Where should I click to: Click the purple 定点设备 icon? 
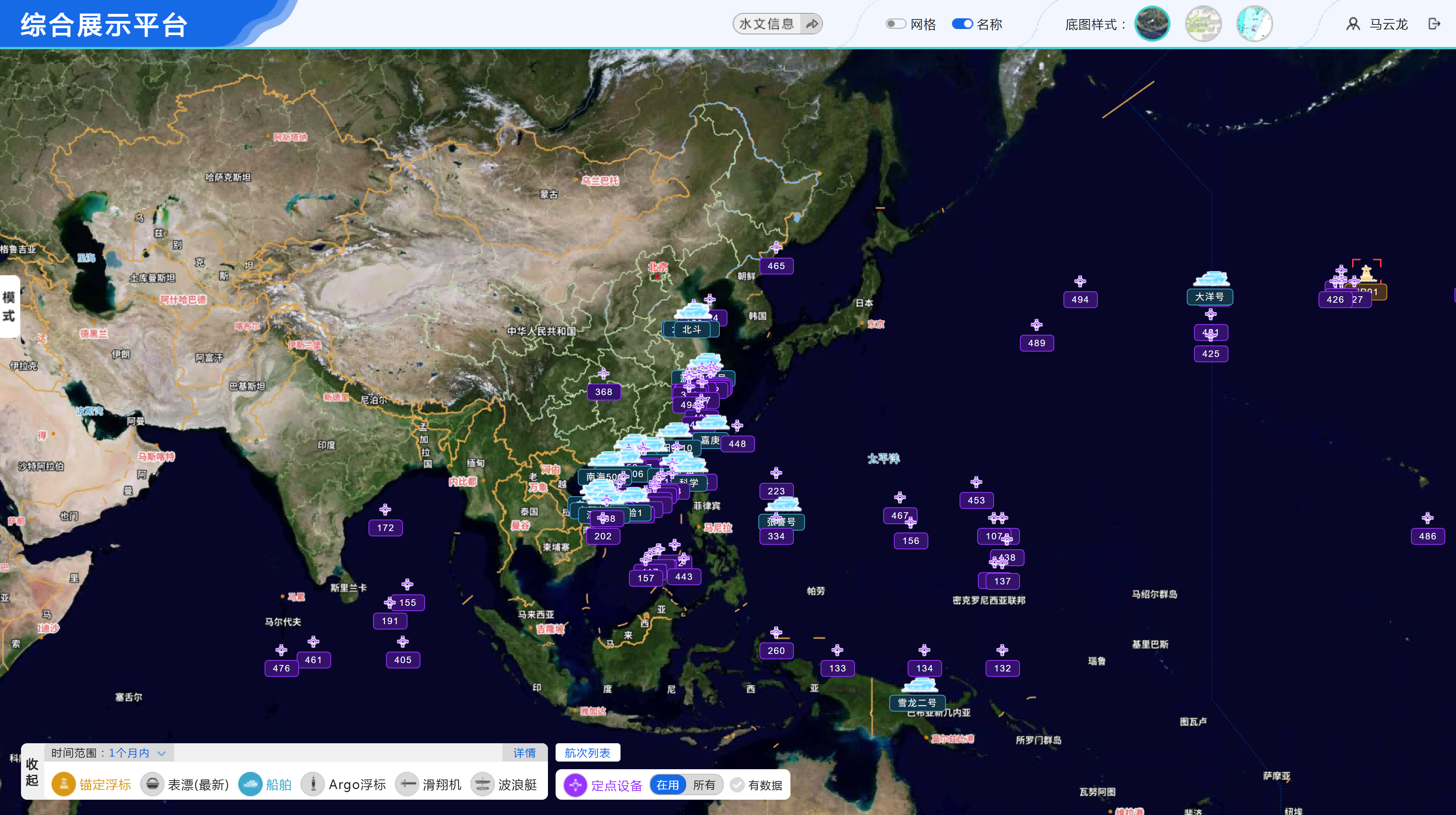[x=575, y=785]
